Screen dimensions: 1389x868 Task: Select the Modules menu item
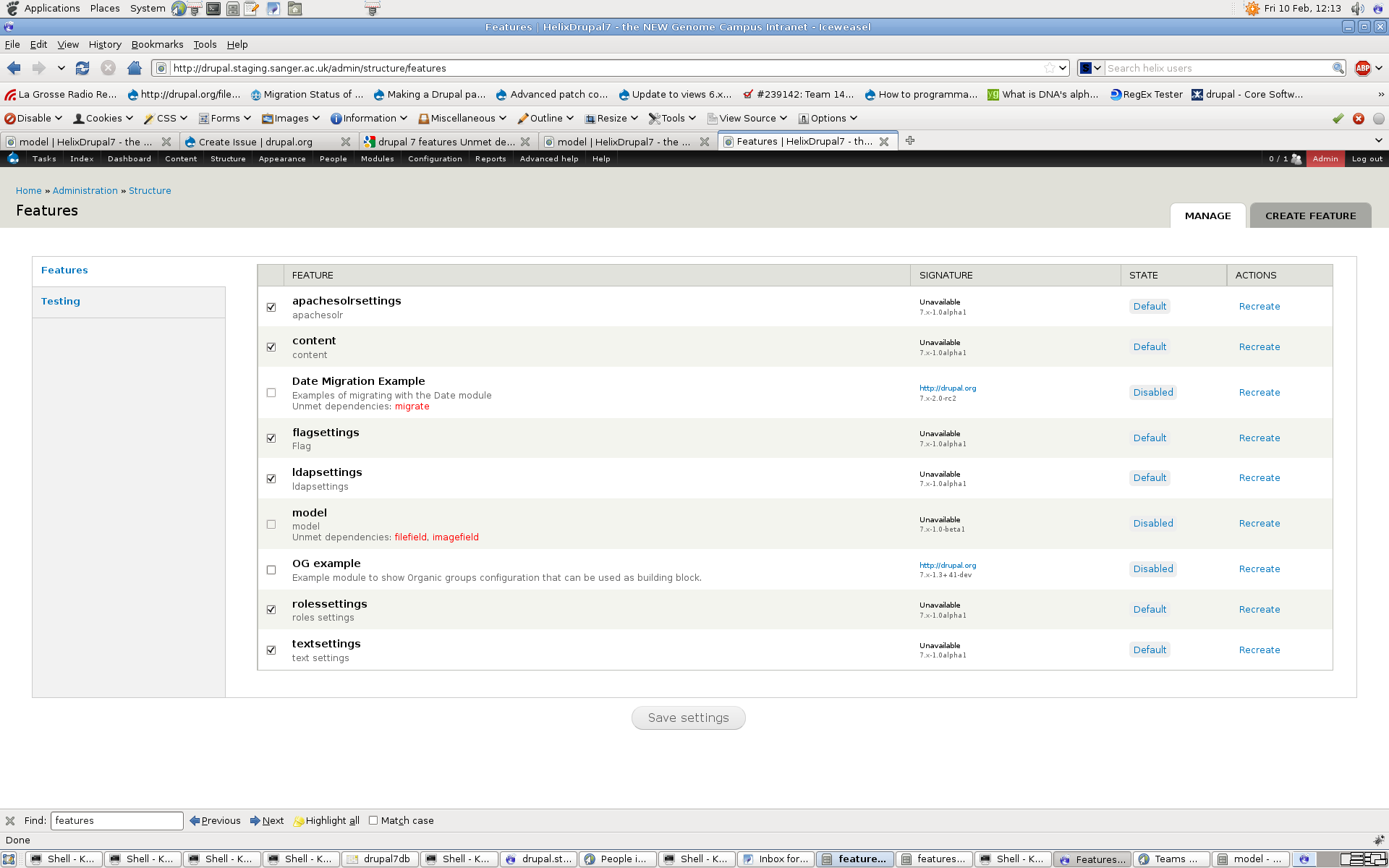click(377, 158)
